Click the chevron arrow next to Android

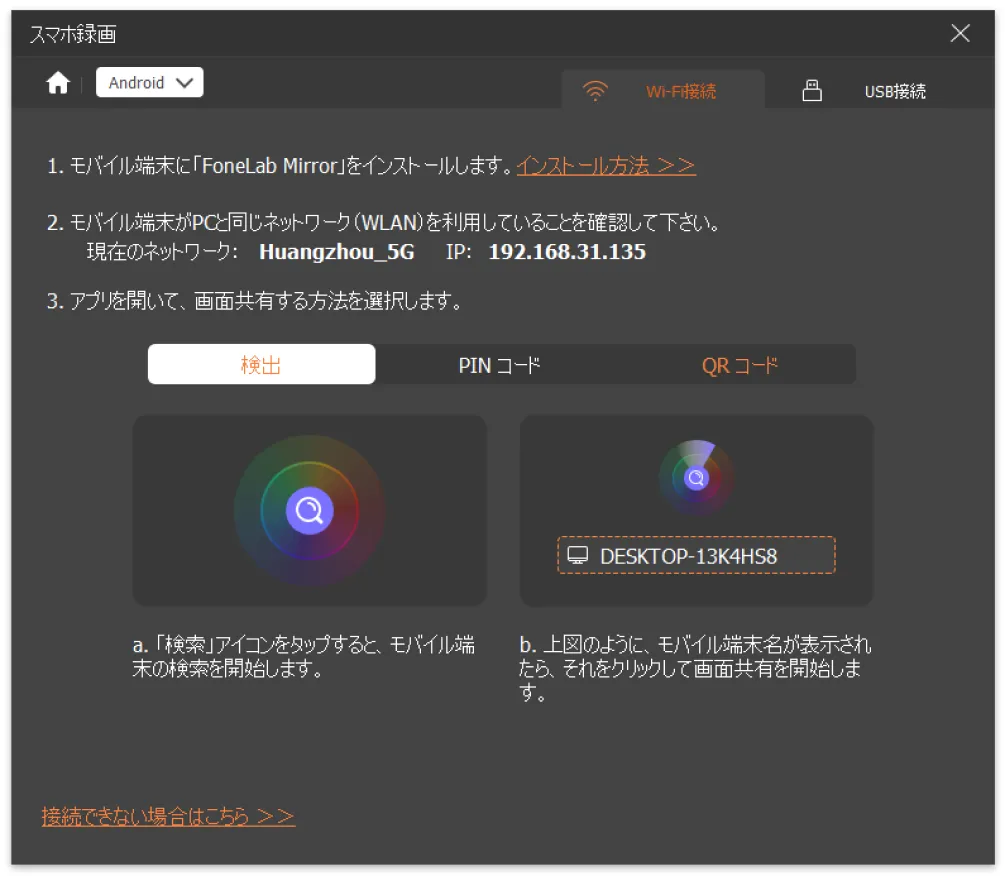coord(184,83)
